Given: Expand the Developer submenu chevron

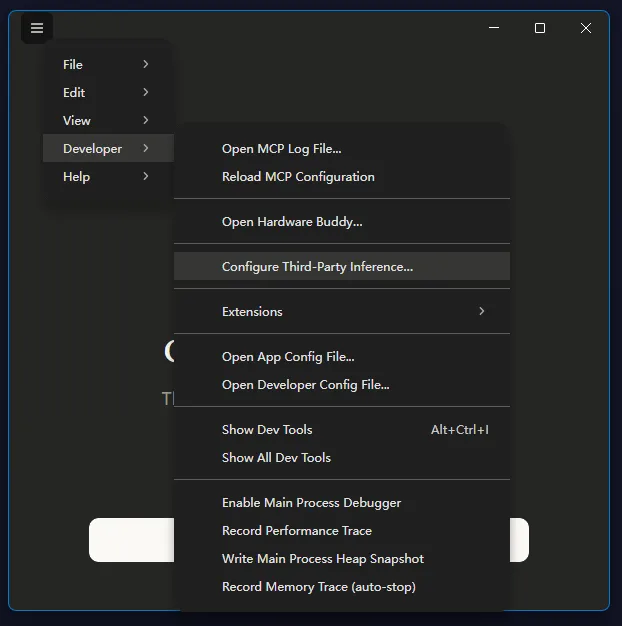Looking at the screenshot, I should click(x=146, y=148).
